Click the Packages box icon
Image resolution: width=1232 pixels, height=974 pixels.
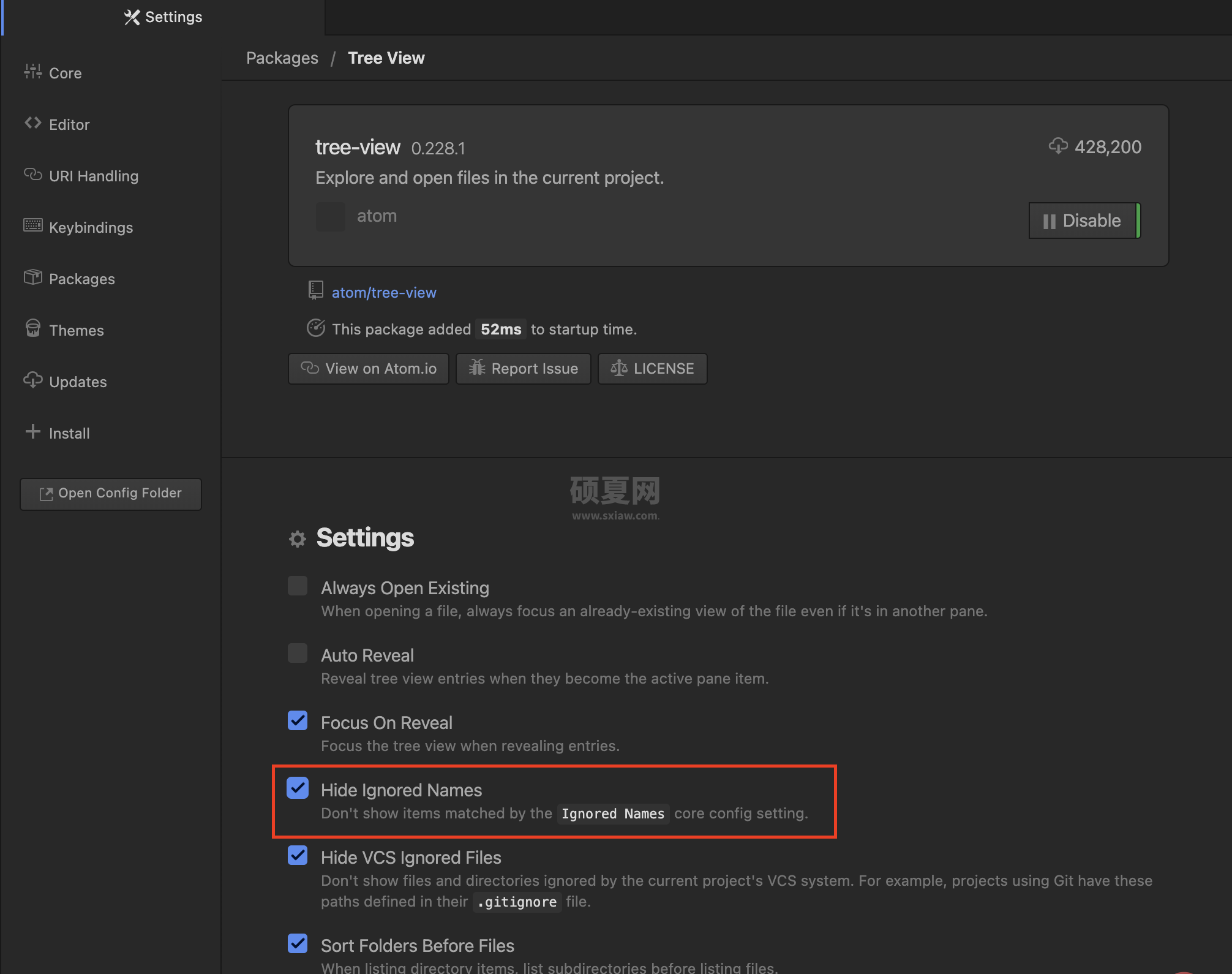tap(33, 277)
